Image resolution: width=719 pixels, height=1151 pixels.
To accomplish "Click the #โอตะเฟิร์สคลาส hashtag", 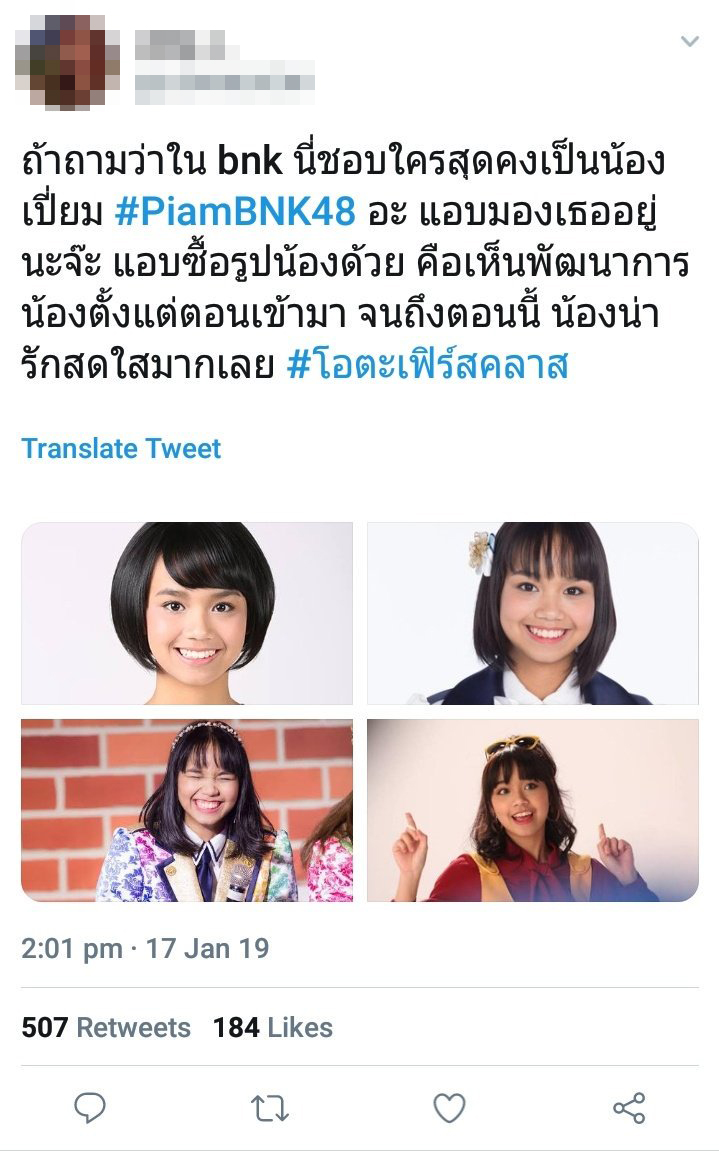I will [x=427, y=365].
